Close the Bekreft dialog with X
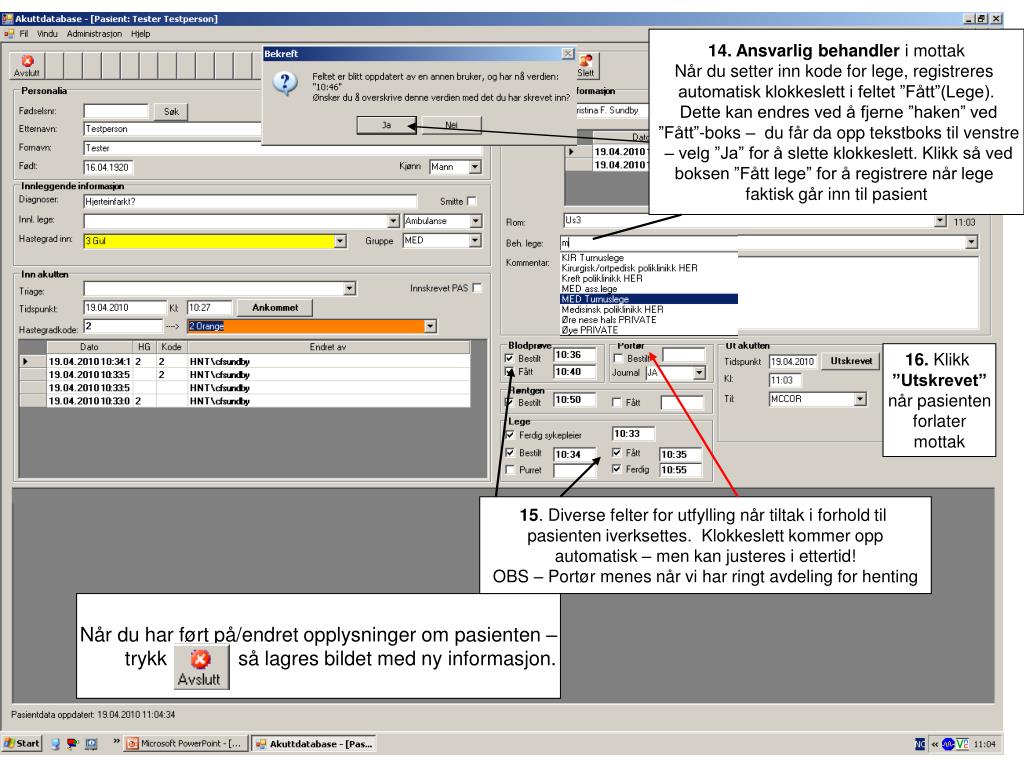The width and height of the screenshot is (1024, 768). (x=568, y=53)
